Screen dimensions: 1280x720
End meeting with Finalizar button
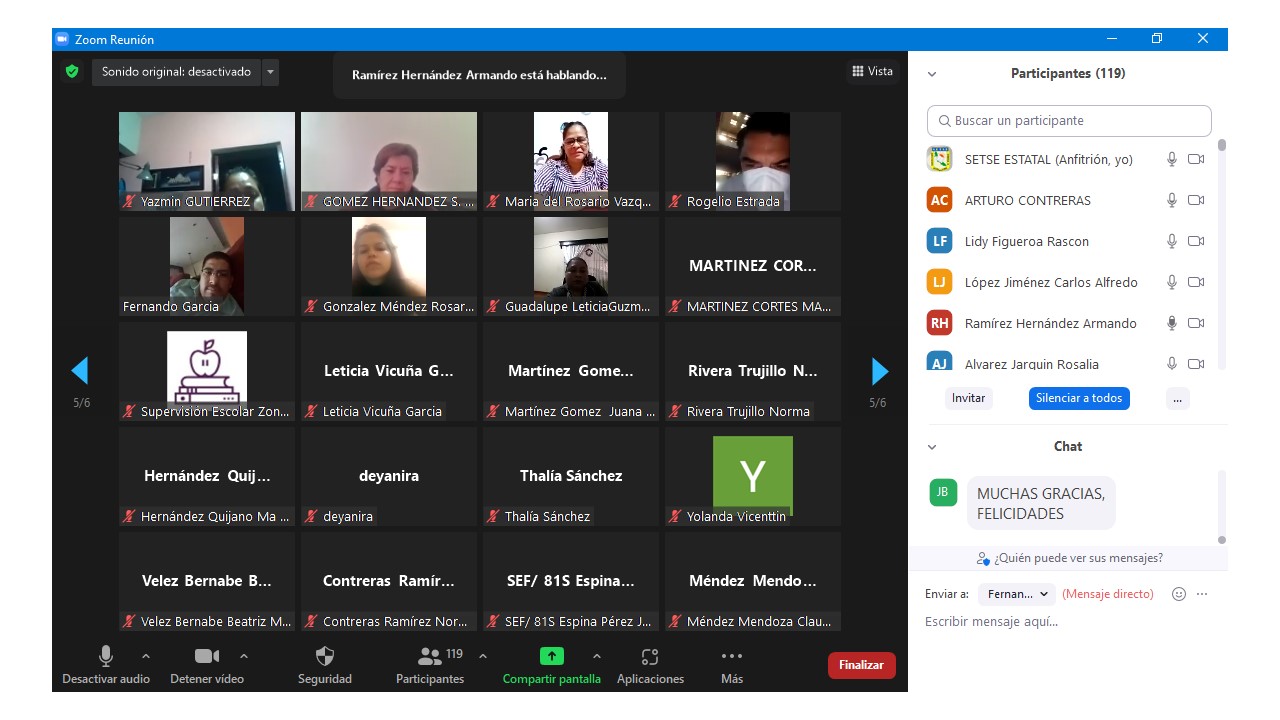(862, 665)
